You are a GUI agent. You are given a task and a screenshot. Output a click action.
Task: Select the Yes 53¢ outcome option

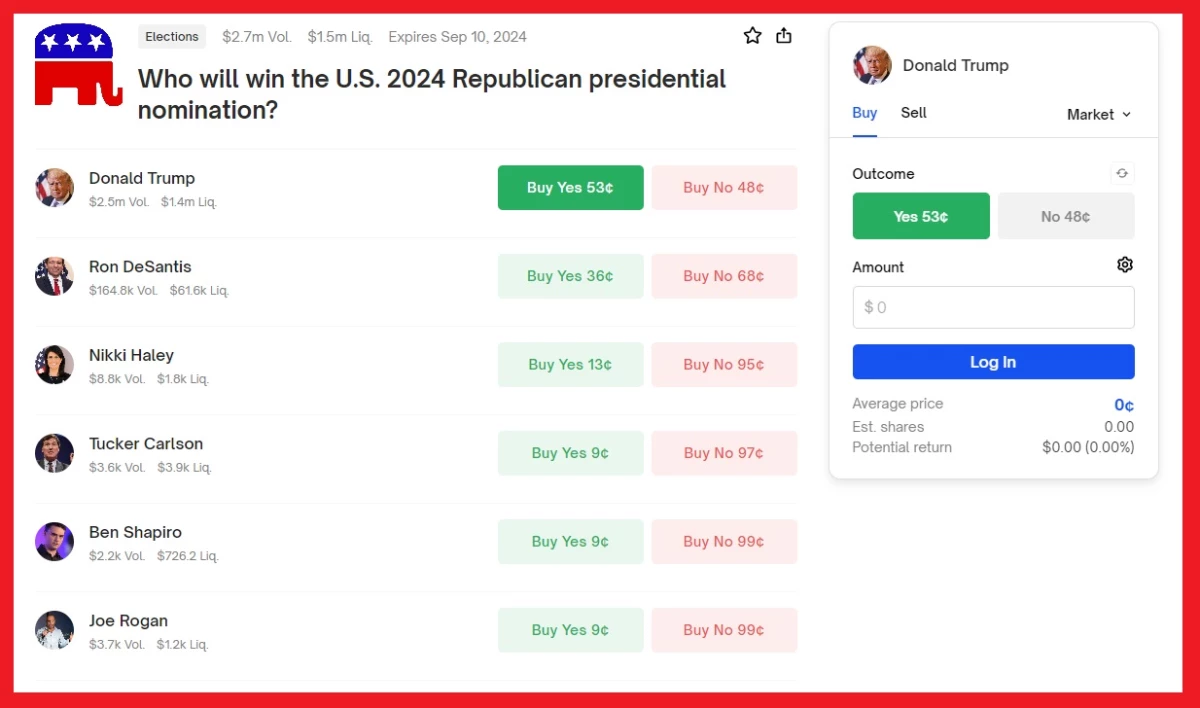tap(921, 216)
